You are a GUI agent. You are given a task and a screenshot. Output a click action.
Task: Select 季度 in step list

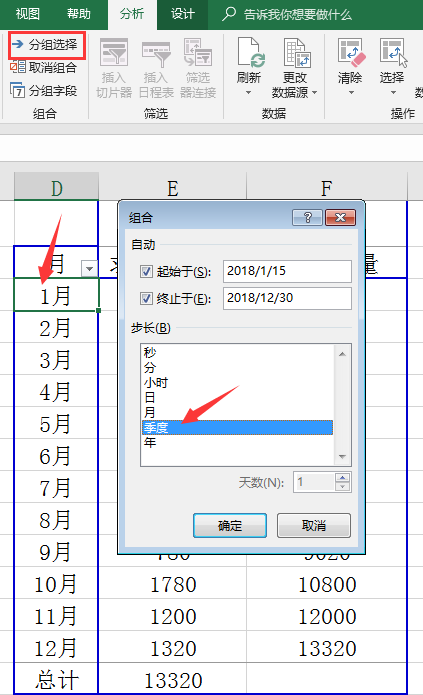coord(237,428)
